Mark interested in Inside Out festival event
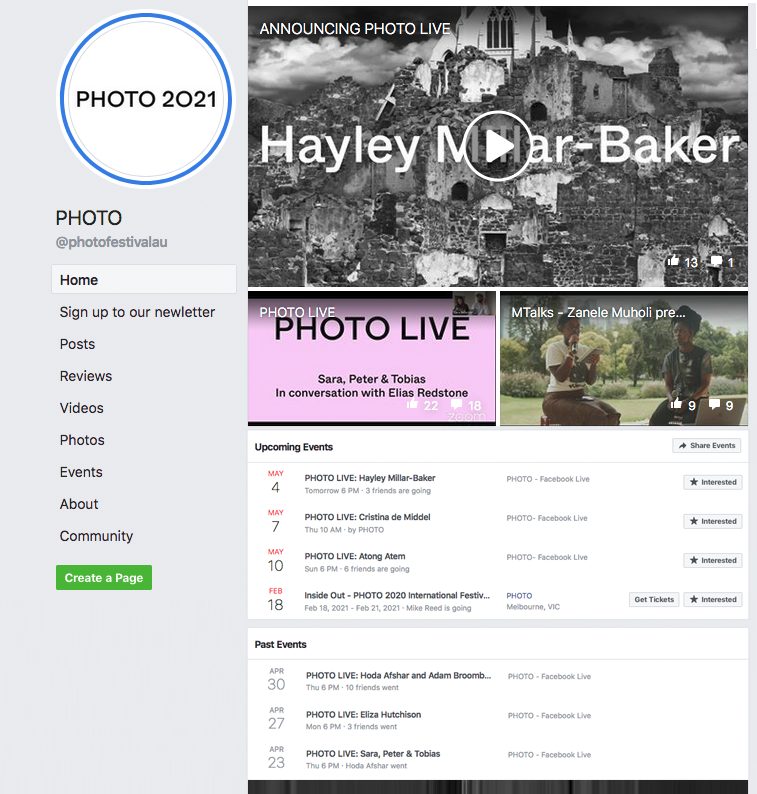Viewport: 757px width, 794px height. 713,600
